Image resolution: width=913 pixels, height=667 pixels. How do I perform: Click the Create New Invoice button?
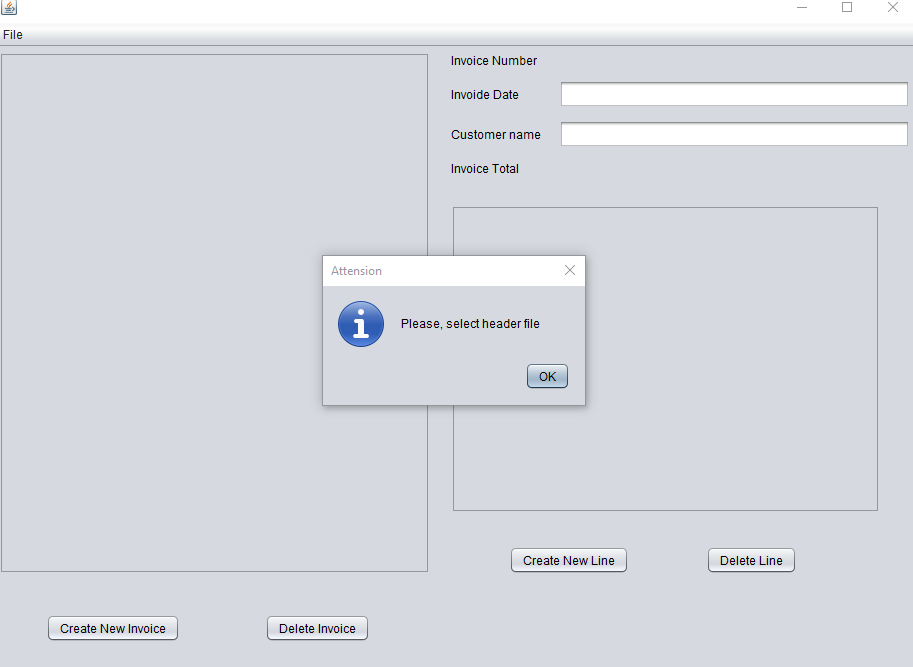tap(112, 628)
